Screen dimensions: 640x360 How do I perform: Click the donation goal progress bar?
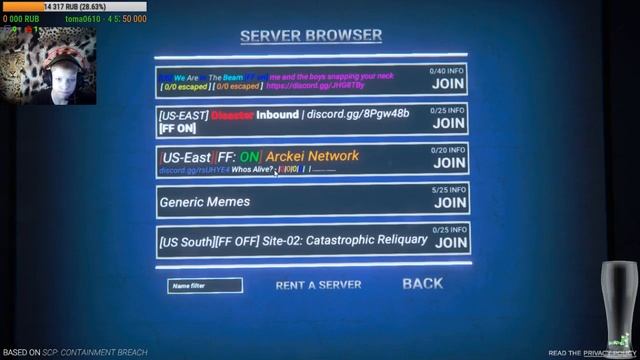[74, 7]
